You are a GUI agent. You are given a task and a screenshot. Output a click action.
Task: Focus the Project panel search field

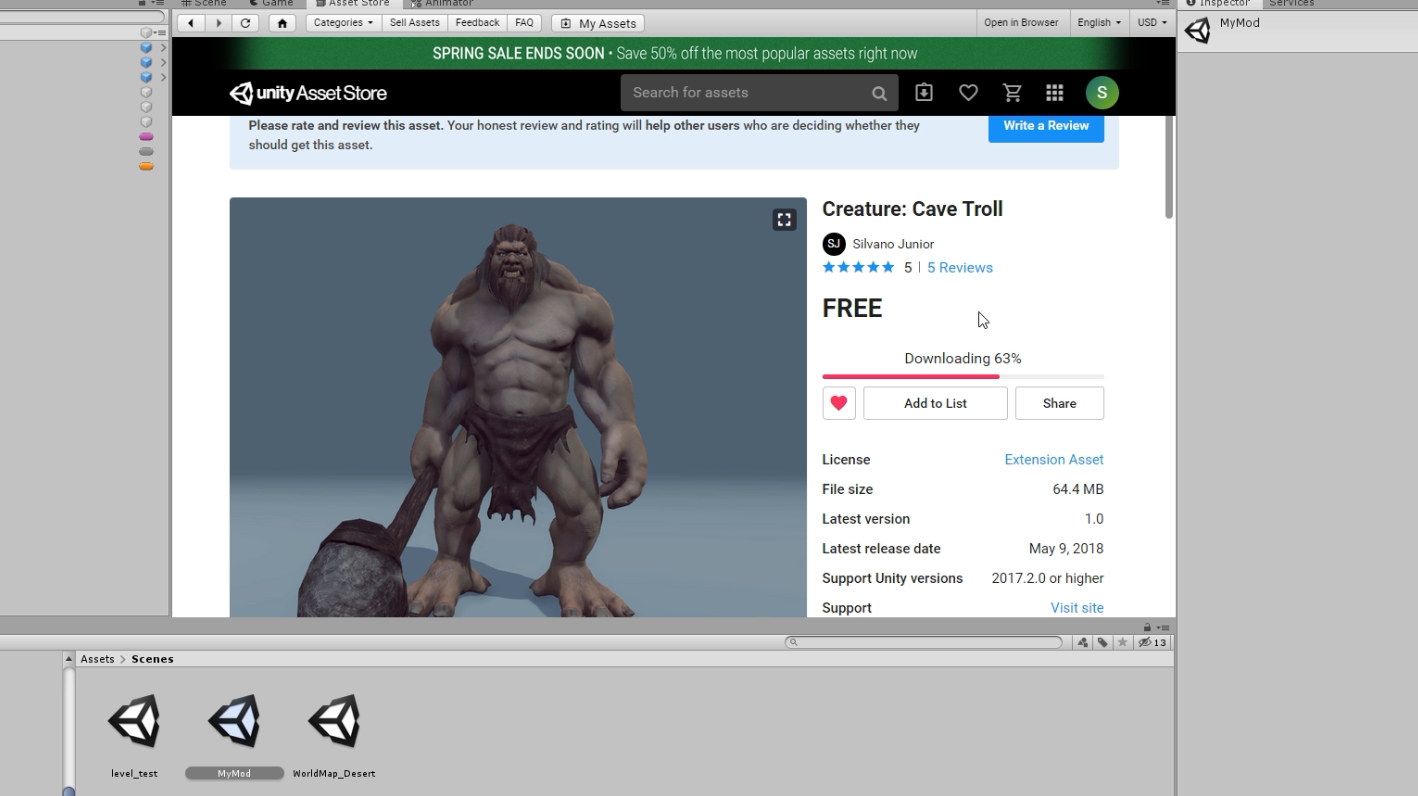tap(924, 642)
